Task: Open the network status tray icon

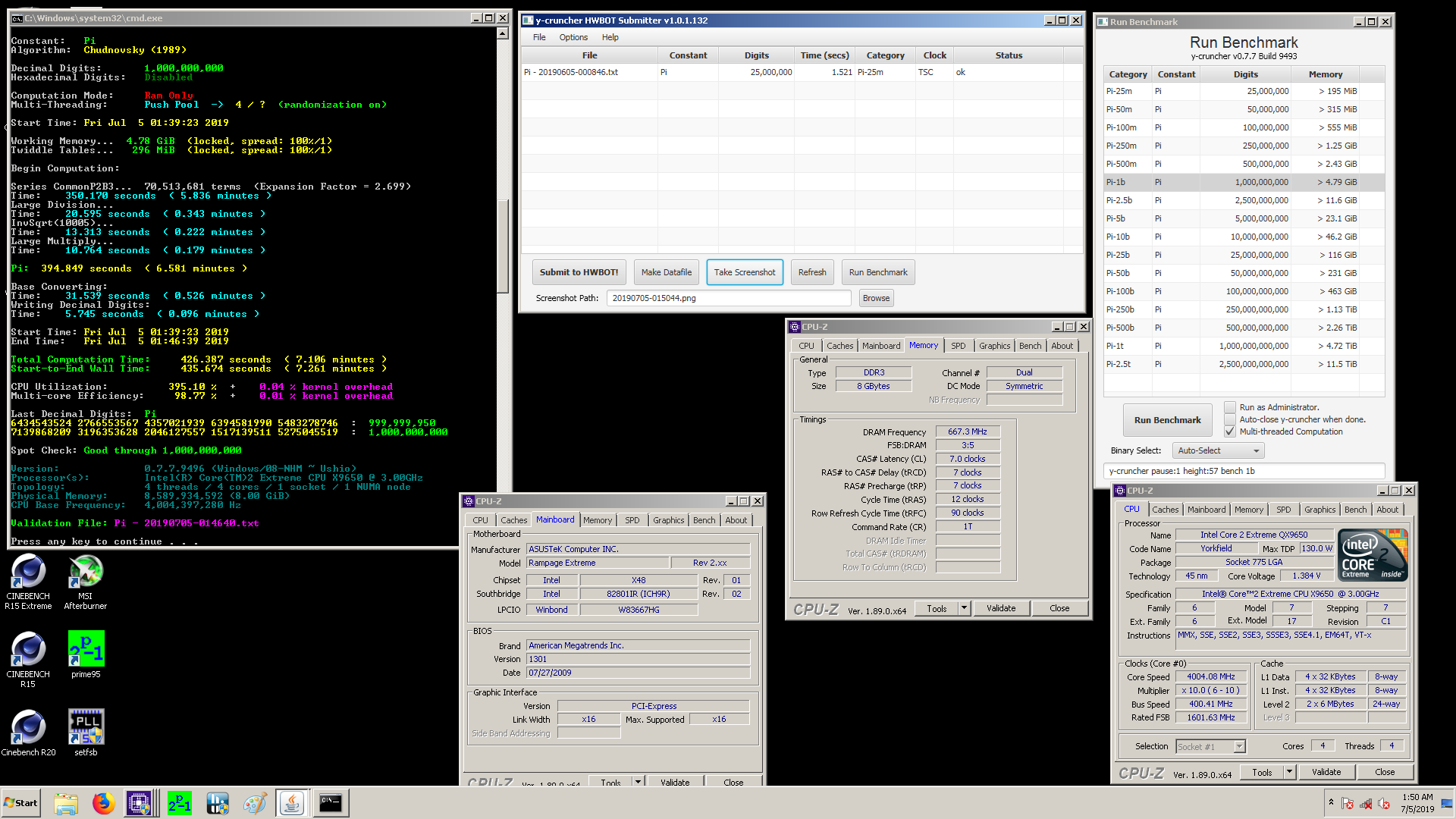Action: click(1366, 803)
